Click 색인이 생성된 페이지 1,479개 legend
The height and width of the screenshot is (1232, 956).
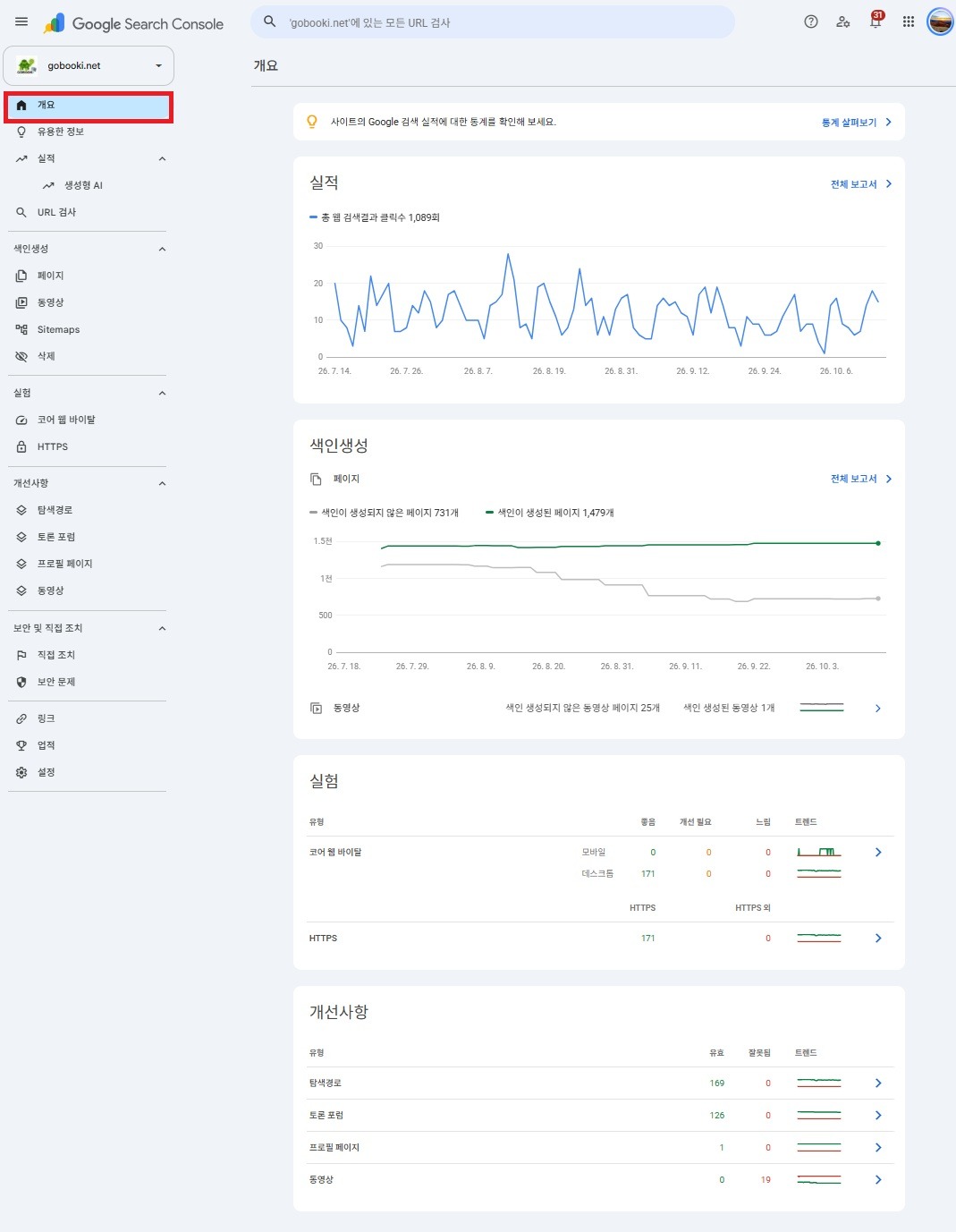[x=550, y=514]
